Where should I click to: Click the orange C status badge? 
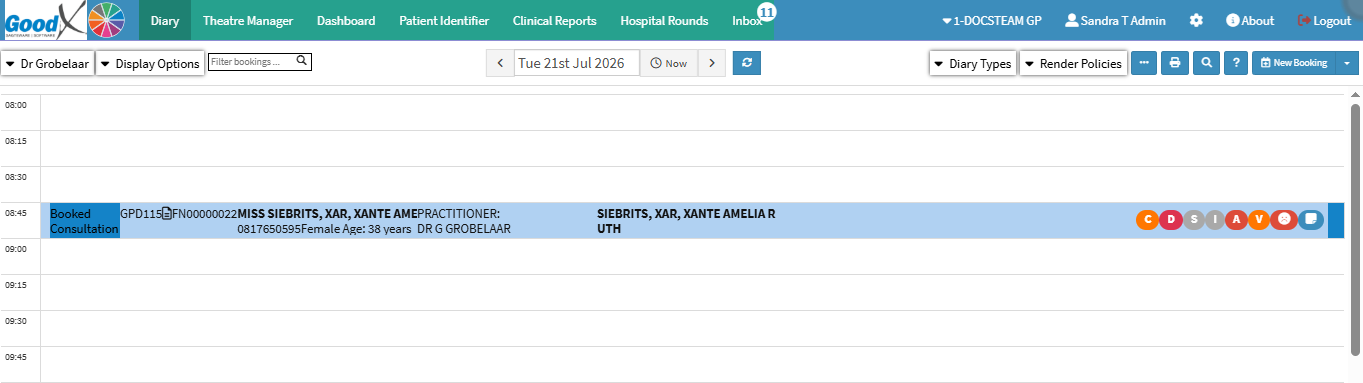pos(1147,220)
